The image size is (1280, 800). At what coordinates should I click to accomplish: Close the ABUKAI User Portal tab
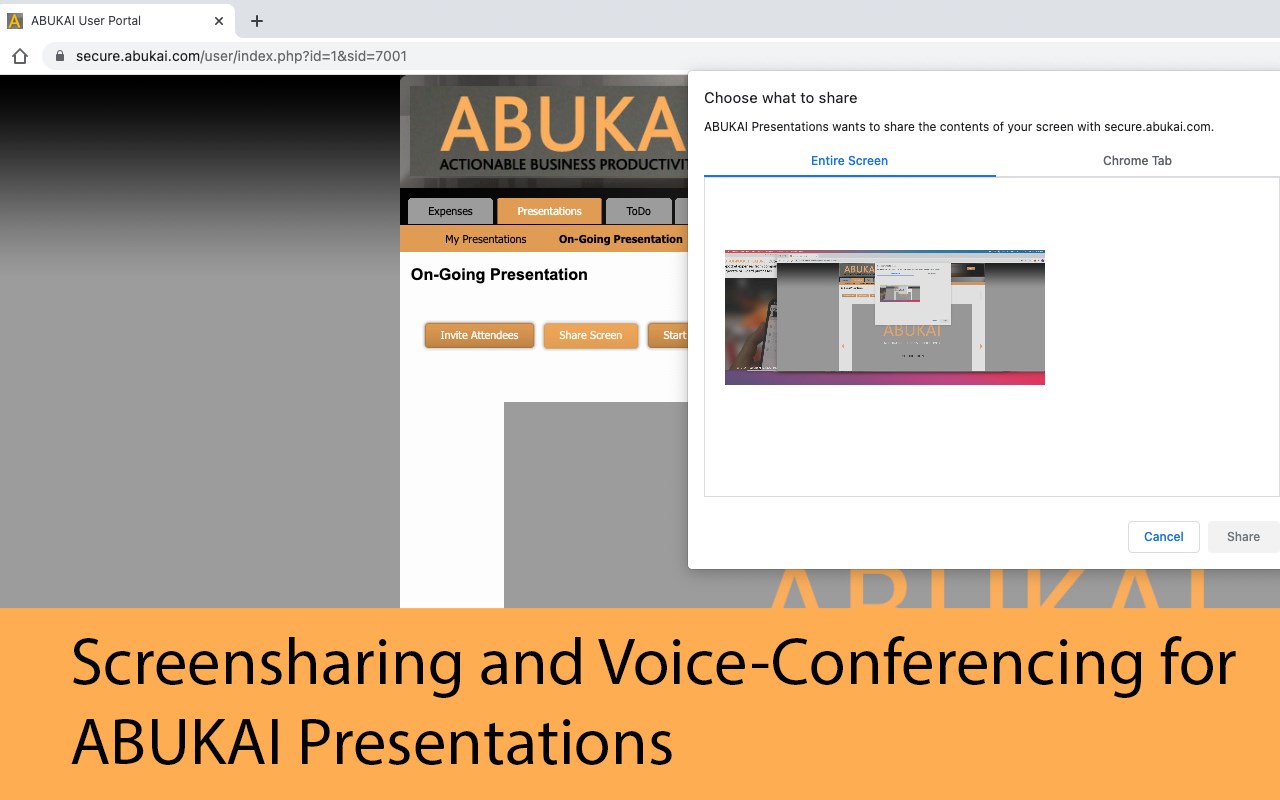(219, 20)
